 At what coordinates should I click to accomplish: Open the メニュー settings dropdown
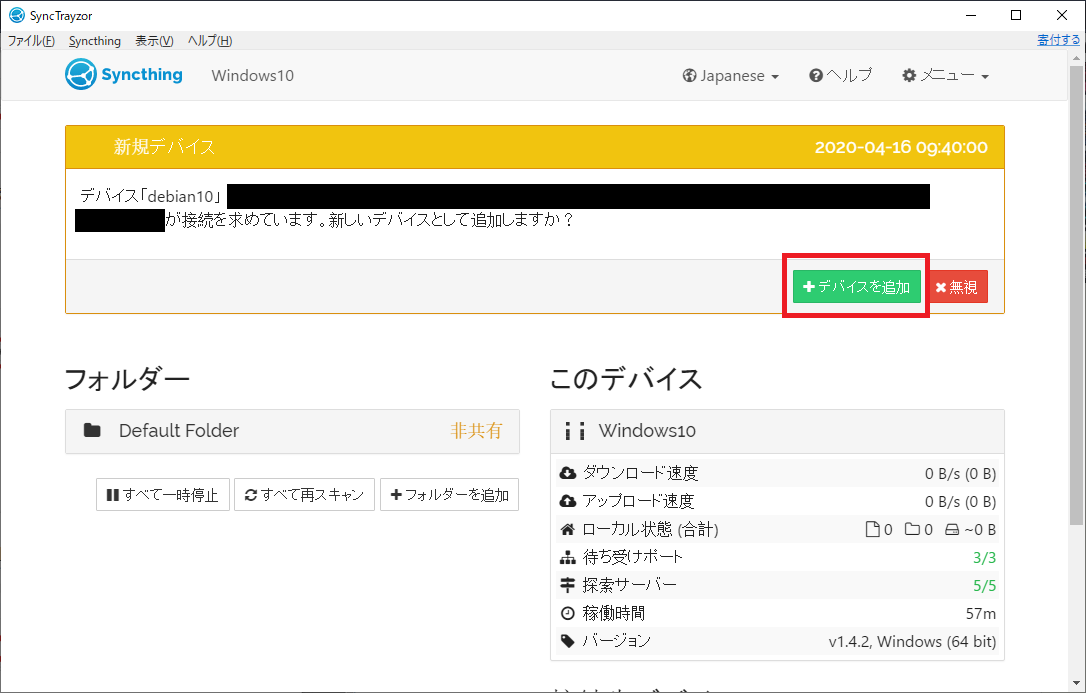(945, 75)
